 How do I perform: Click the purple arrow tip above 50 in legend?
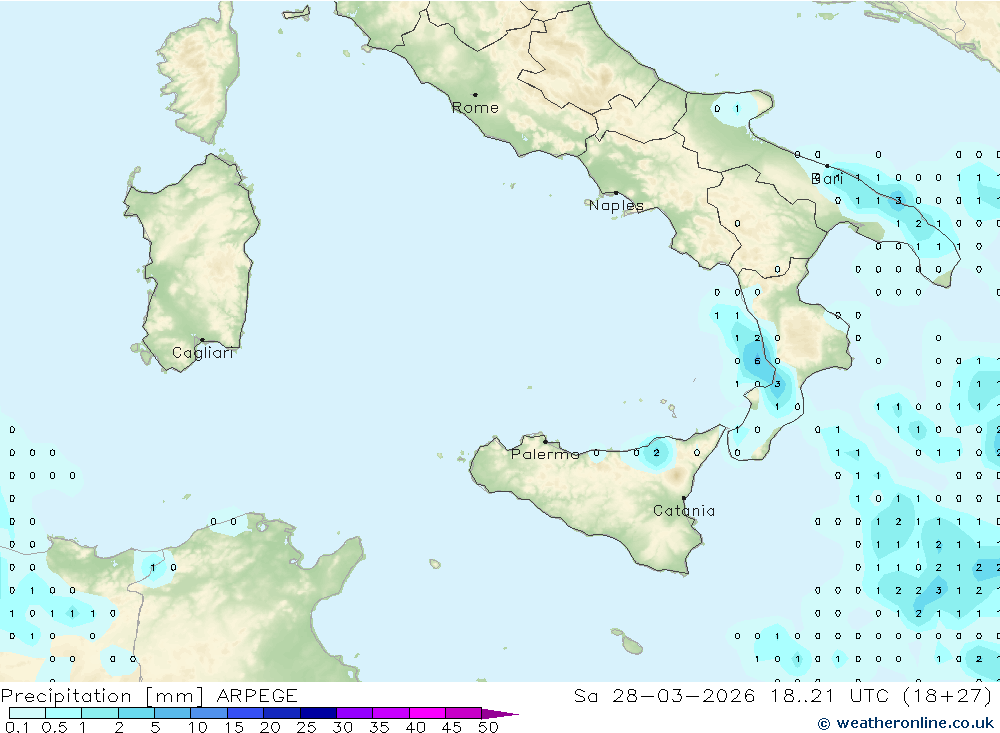[499, 714]
